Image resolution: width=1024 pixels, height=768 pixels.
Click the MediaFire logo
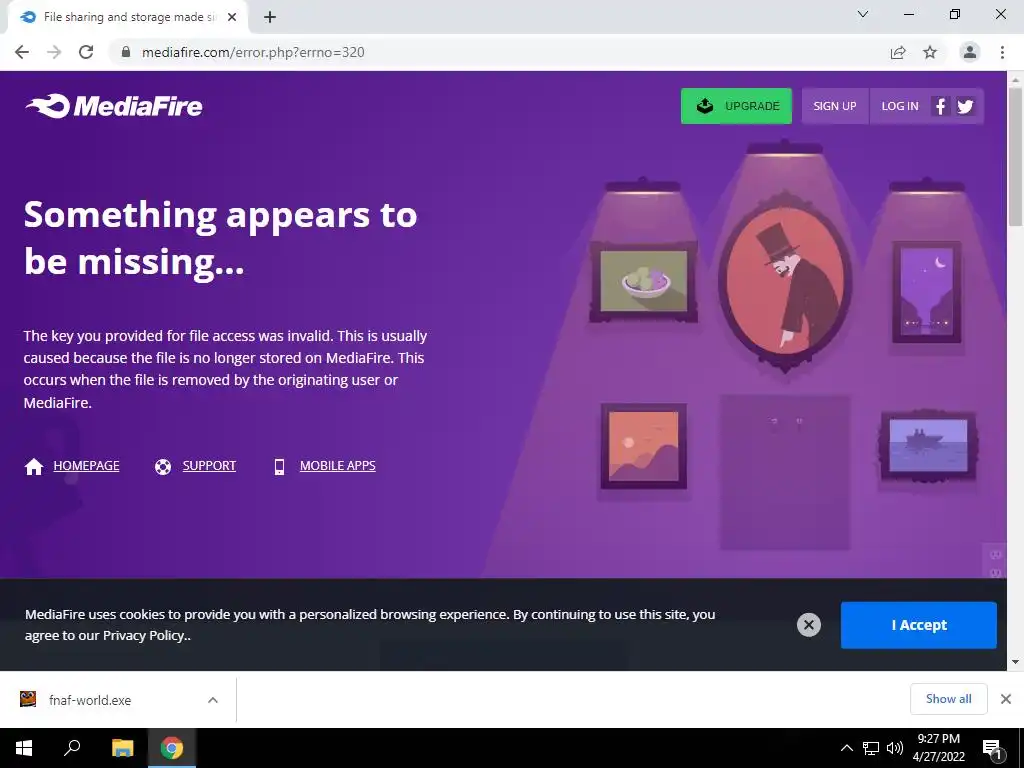(114, 106)
